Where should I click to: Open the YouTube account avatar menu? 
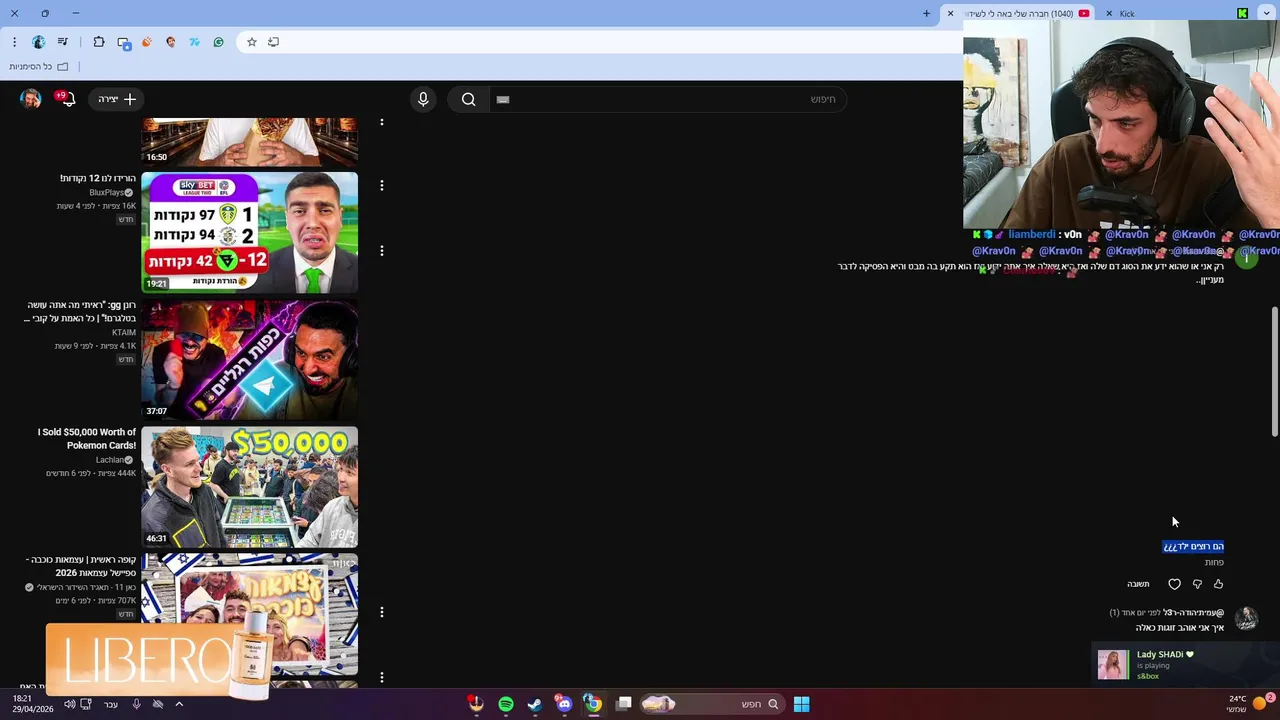pyautogui.click(x=31, y=99)
